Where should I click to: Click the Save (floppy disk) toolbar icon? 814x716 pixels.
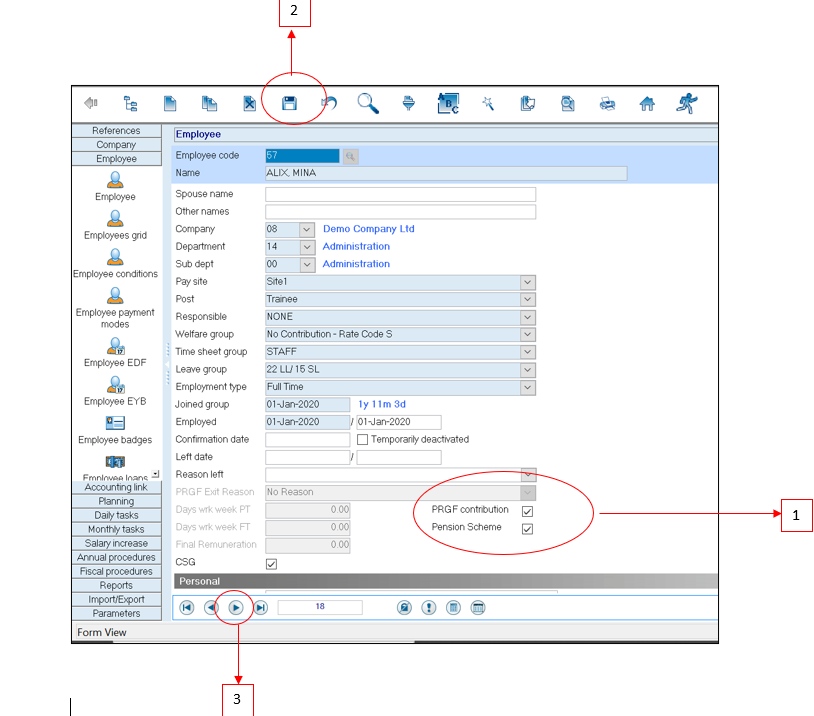pyautogui.click(x=289, y=103)
